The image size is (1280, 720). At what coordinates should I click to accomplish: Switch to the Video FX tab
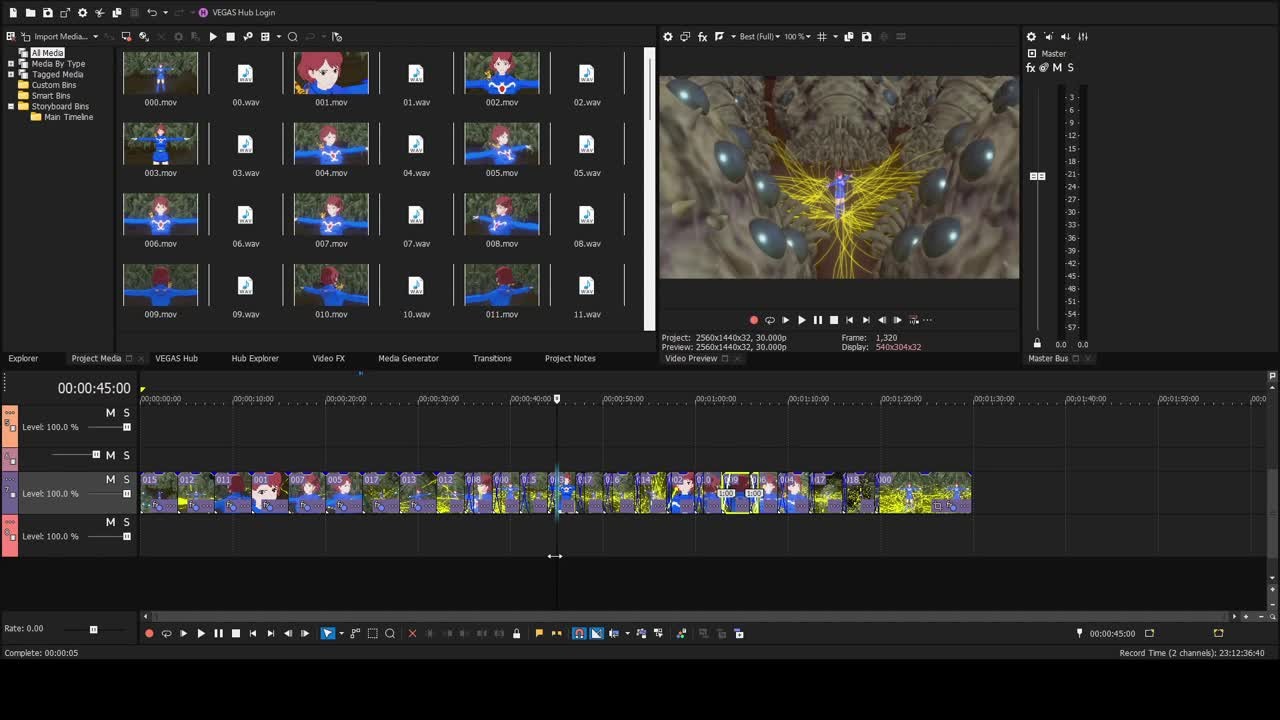[328, 358]
